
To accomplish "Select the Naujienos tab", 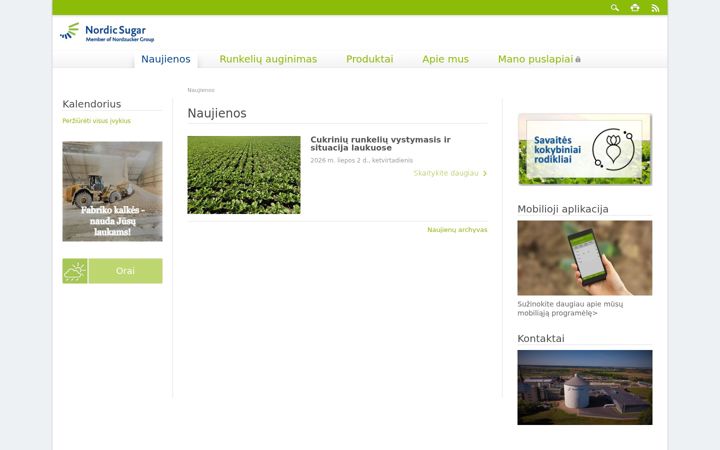I will (x=166, y=59).
